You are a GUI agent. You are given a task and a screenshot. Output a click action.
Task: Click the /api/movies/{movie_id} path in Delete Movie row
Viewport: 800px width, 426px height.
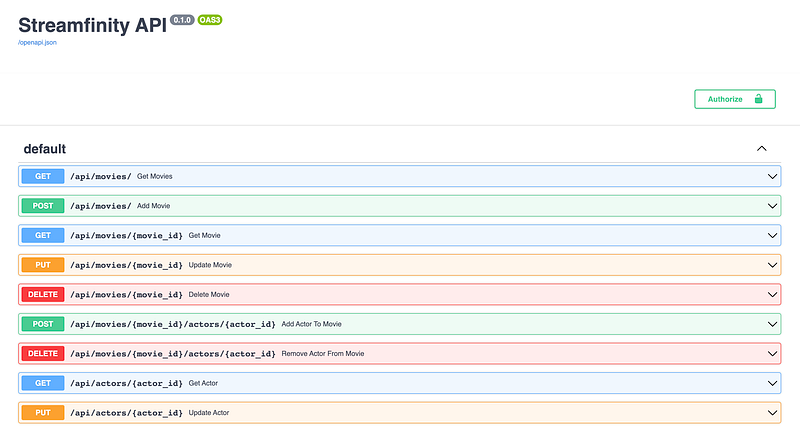coord(126,295)
